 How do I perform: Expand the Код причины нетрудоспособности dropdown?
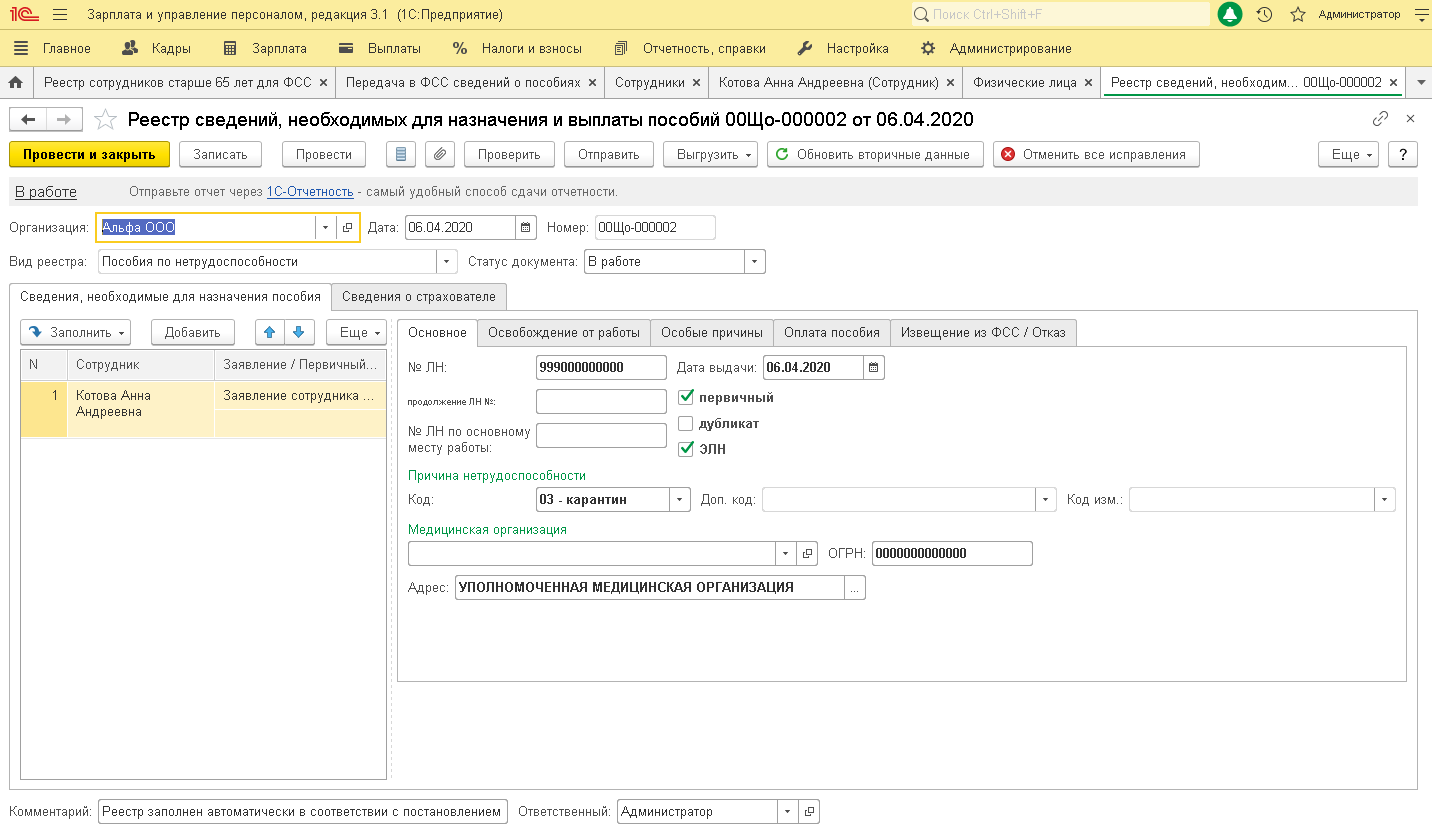[679, 500]
